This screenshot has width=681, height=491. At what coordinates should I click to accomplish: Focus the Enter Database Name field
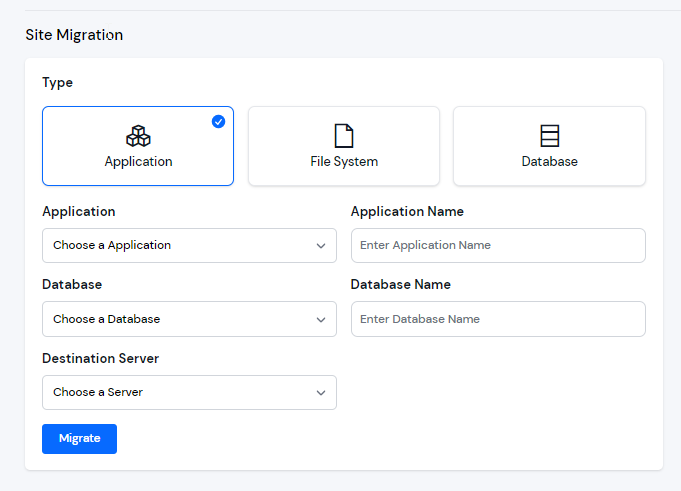[x=498, y=319]
